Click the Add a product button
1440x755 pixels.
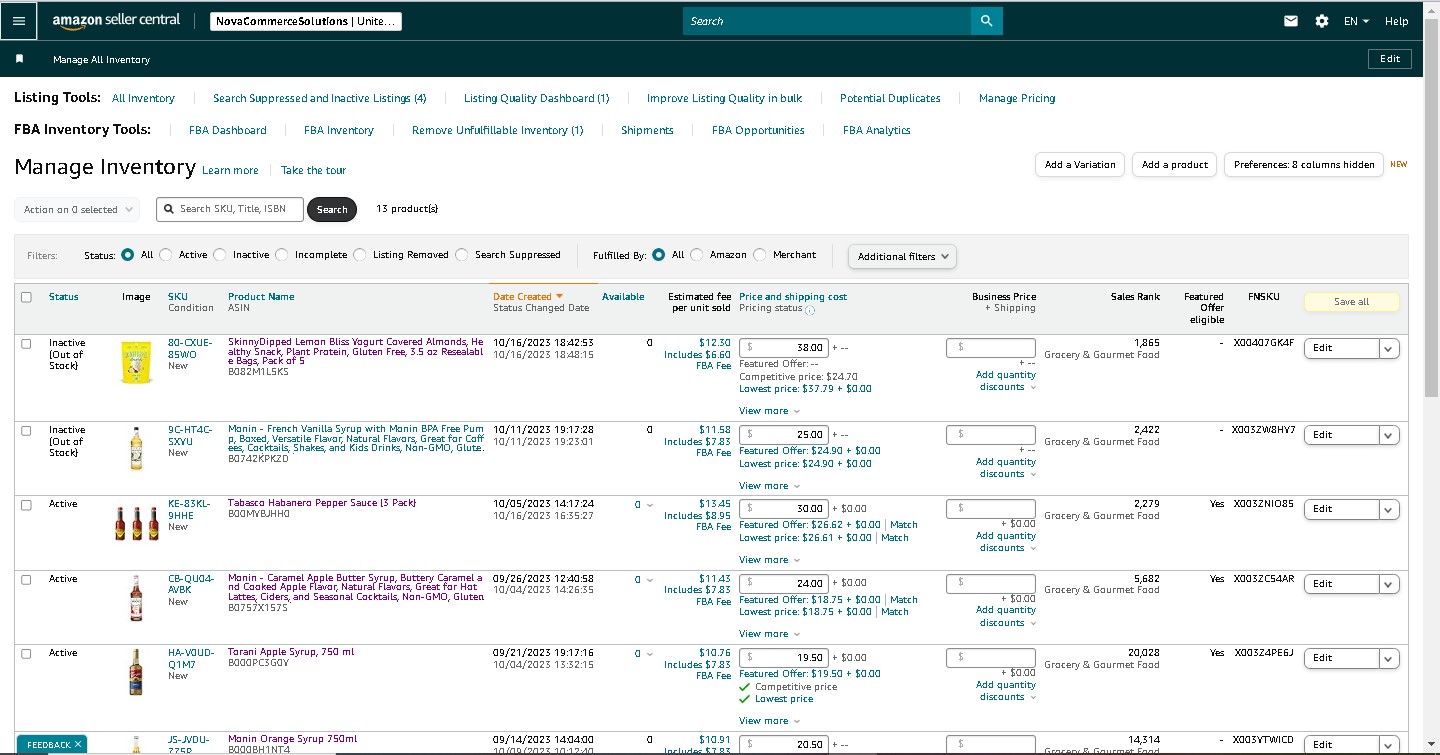1175,165
